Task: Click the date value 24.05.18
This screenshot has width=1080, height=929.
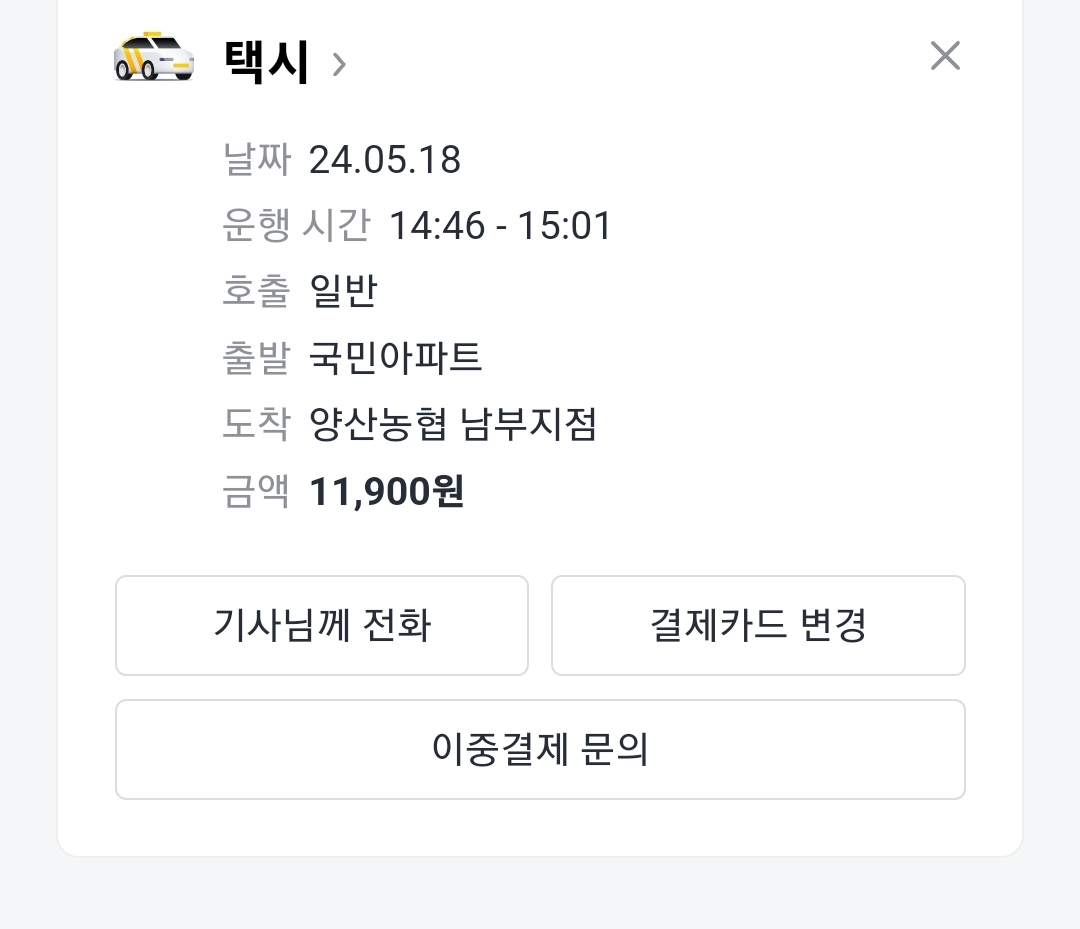Action: [x=385, y=160]
